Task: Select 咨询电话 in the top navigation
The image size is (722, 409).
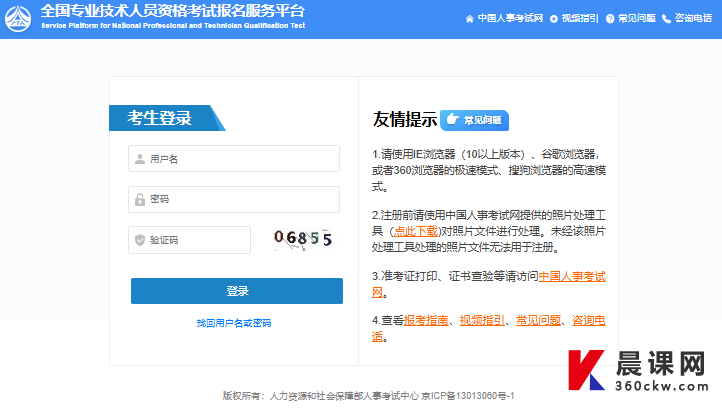Action: tap(695, 18)
